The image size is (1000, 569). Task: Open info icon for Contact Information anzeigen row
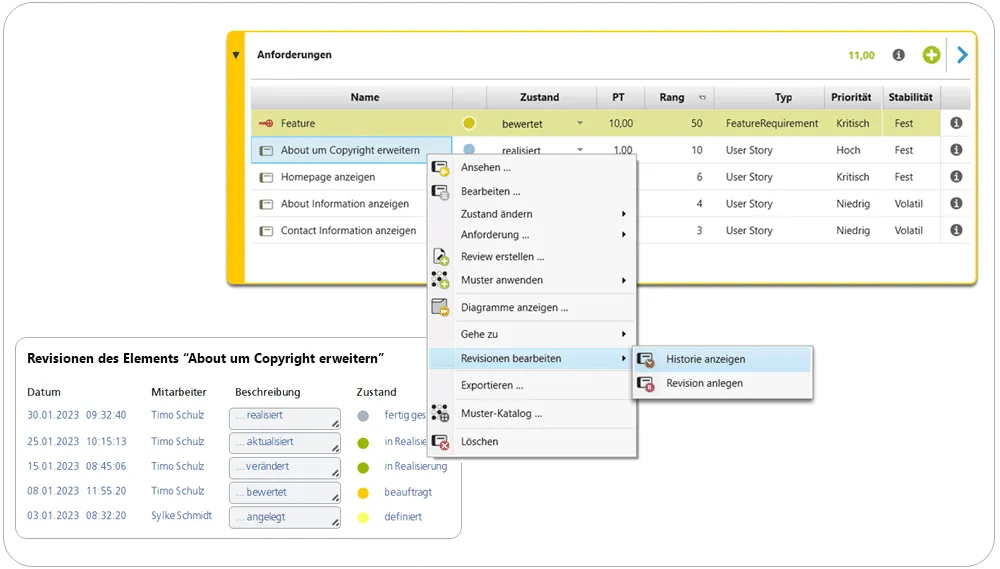click(x=956, y=230)
